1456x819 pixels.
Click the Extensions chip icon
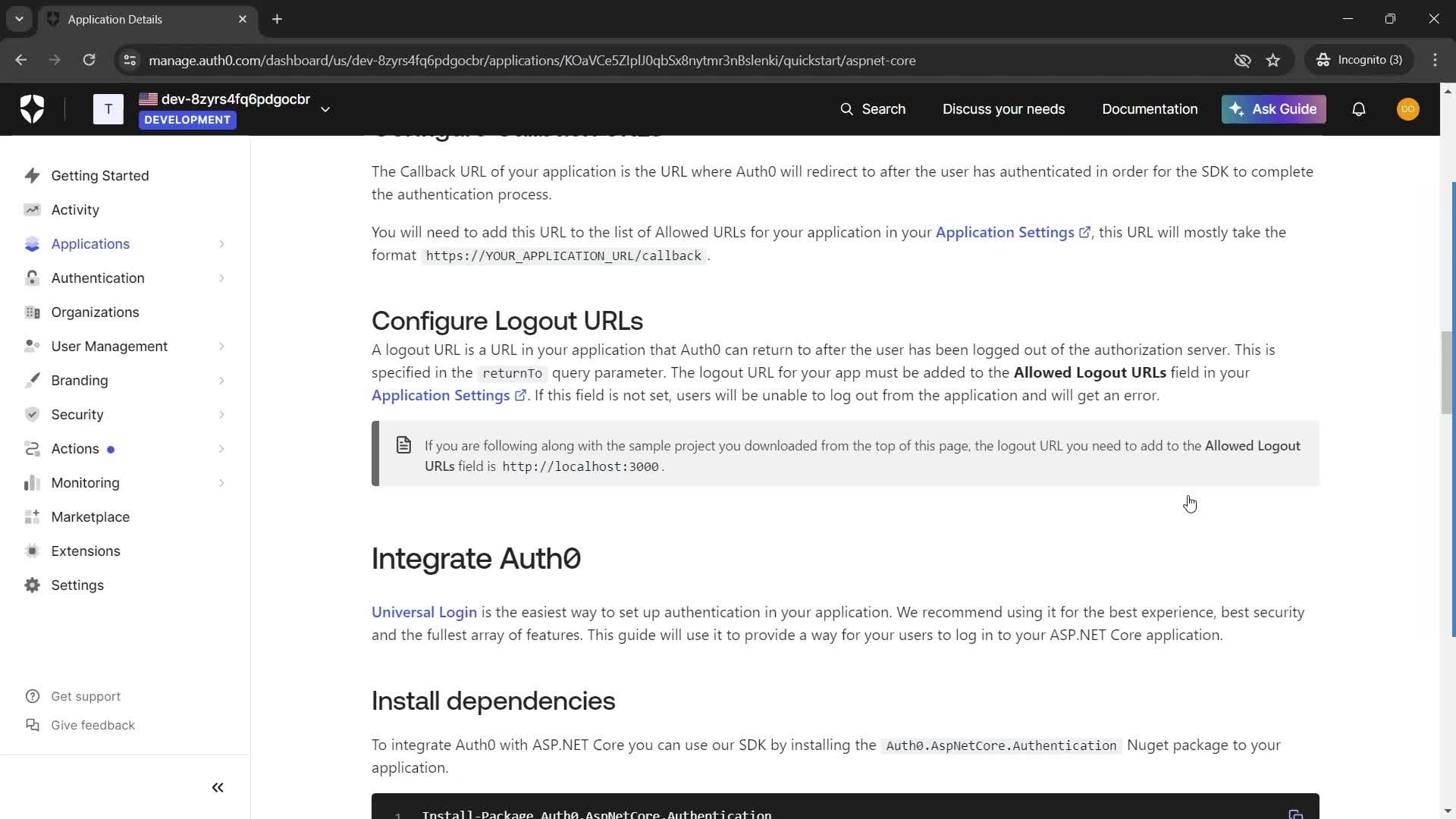[x=32, y=551]
